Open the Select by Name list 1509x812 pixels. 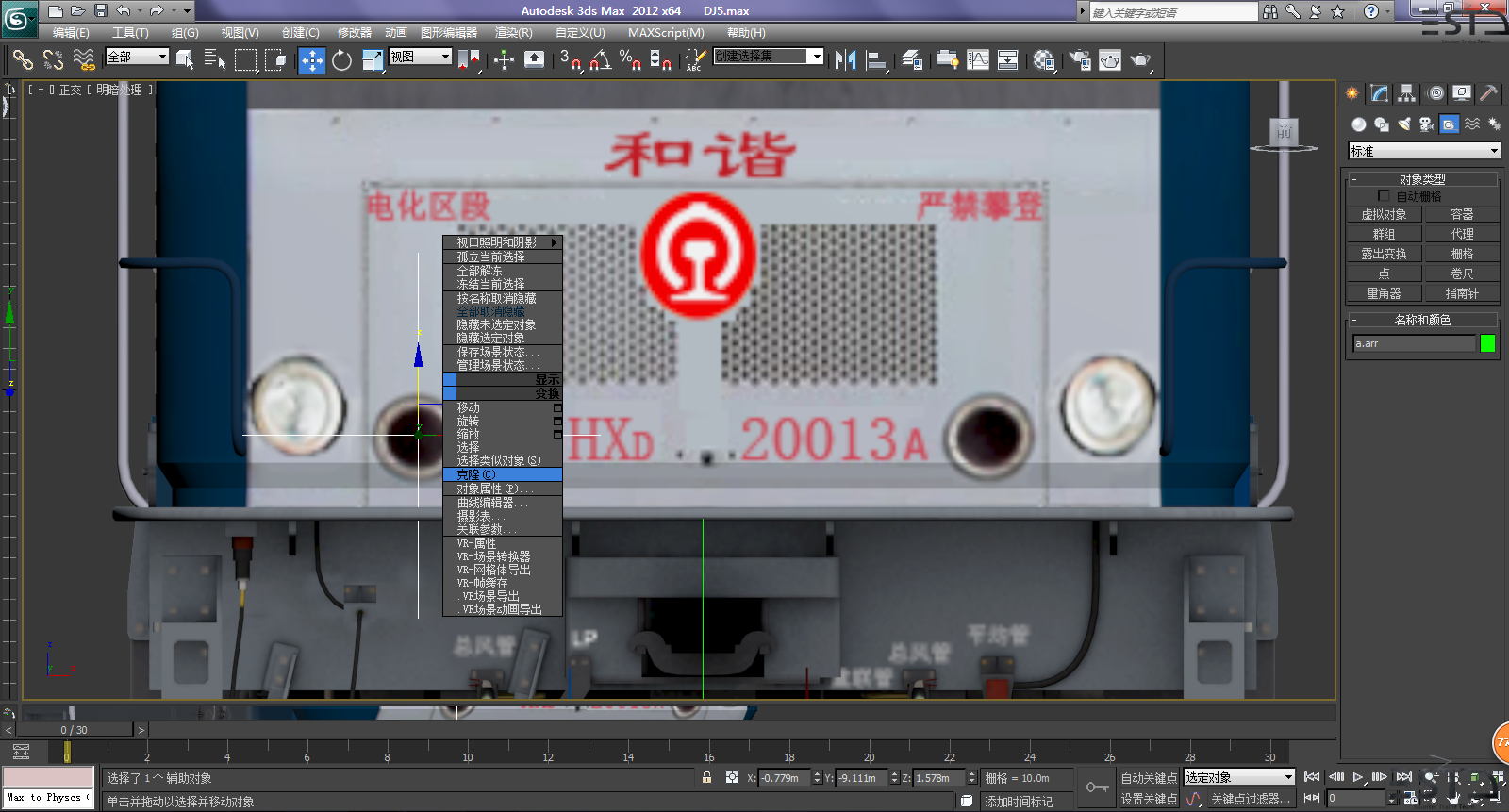point(215,60)
